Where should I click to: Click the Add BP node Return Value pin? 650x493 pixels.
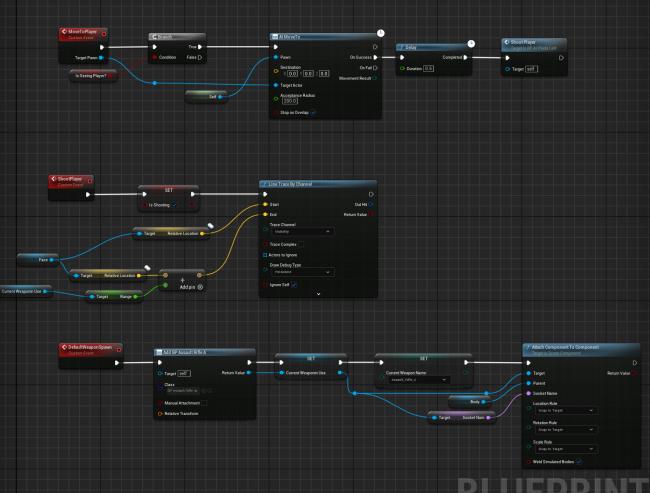tap(249, 373)
